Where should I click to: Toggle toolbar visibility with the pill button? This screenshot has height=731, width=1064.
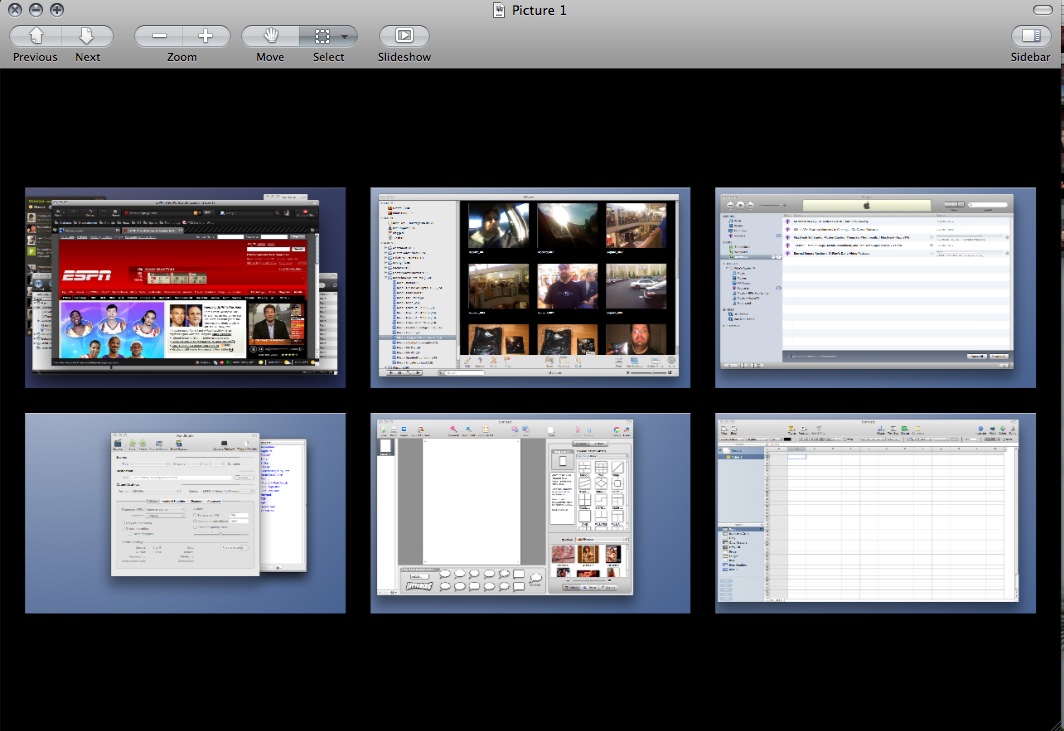pos(1043,10)
